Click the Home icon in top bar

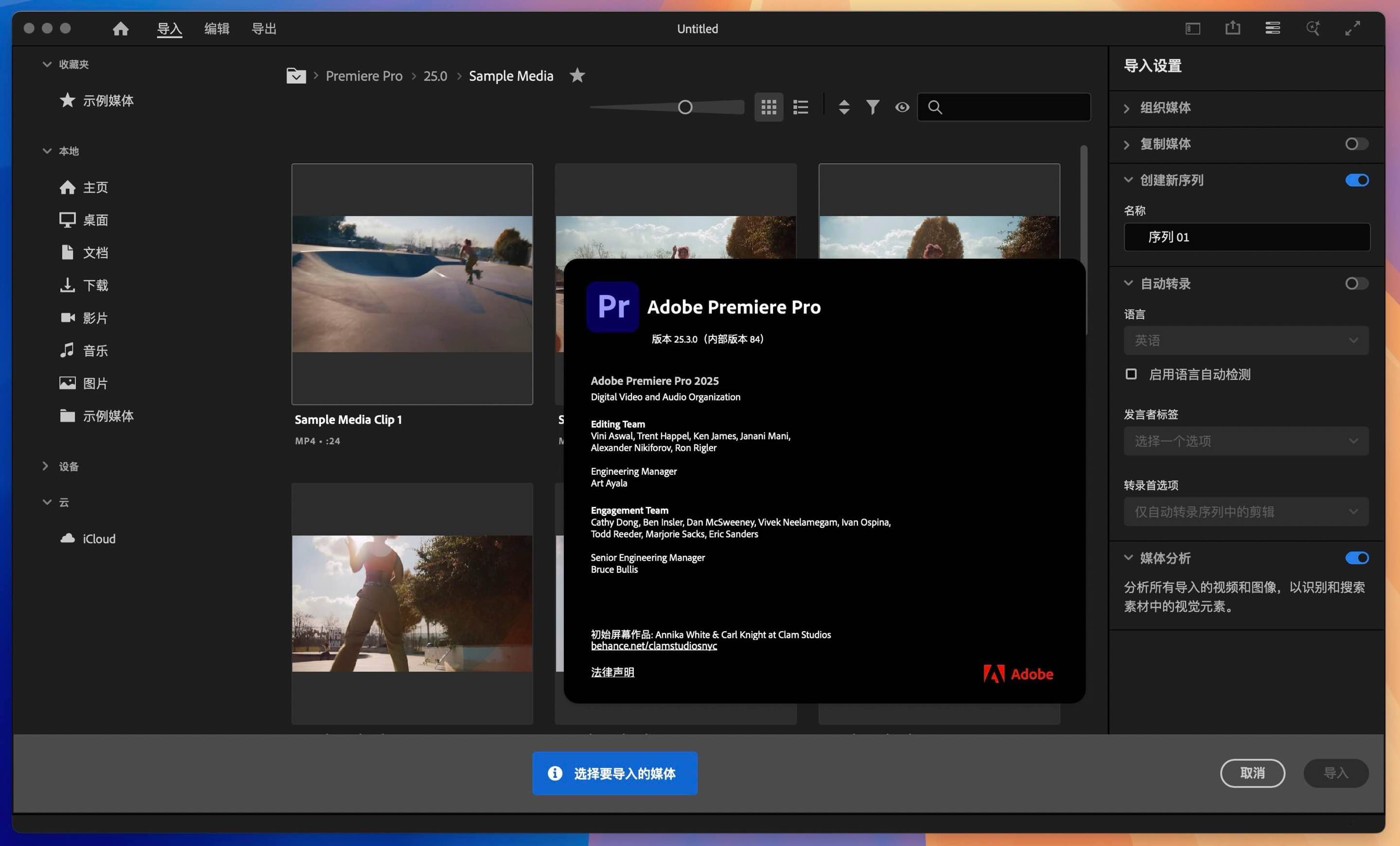pos(121,28)
